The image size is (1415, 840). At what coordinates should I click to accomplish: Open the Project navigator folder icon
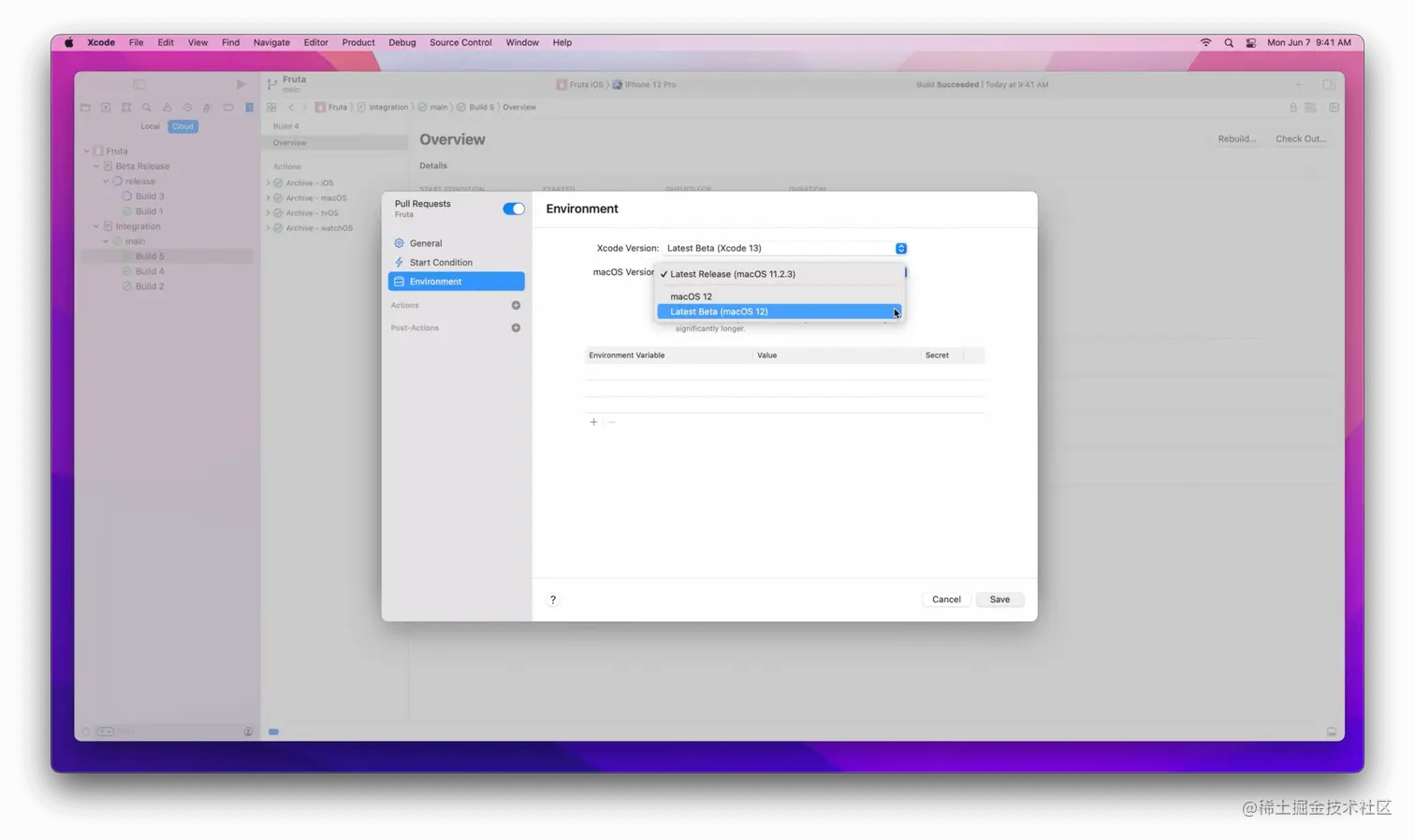click(x=85, y=108)
